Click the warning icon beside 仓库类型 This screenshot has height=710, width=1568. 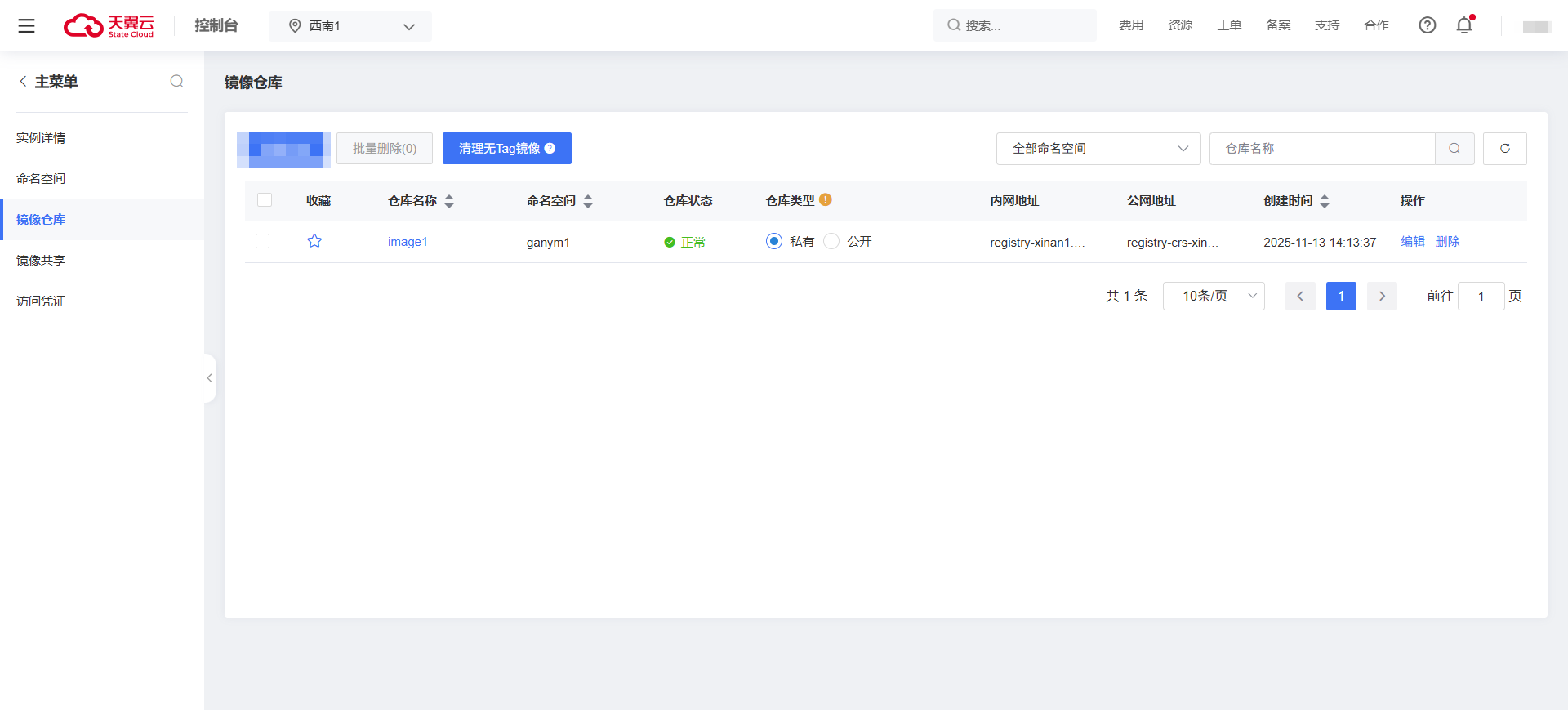(826, 199)
